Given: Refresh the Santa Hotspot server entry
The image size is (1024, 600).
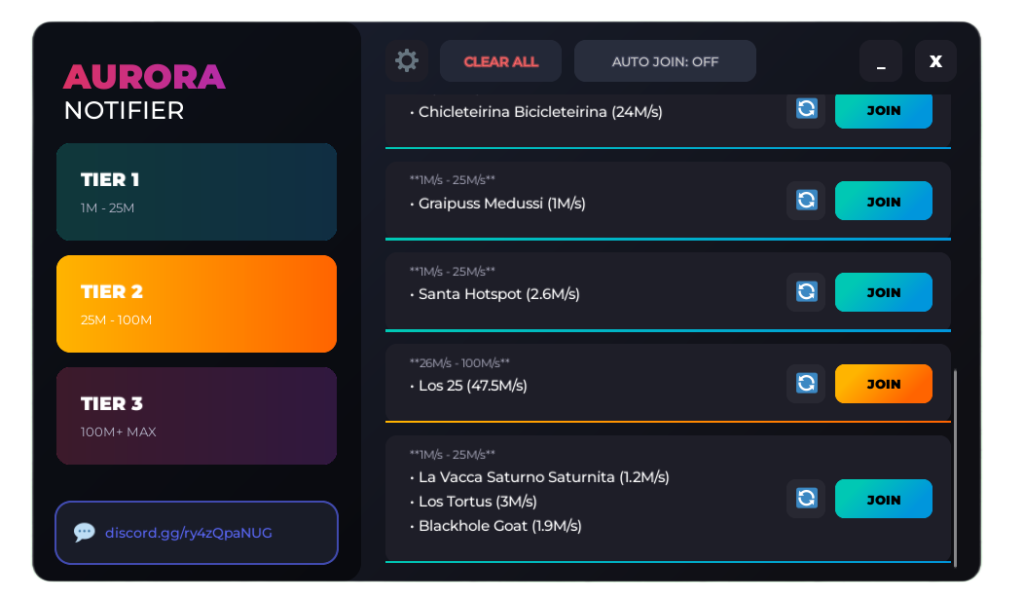Looking at the screenshot, I should pyautogui.click(x=806, y=292).
